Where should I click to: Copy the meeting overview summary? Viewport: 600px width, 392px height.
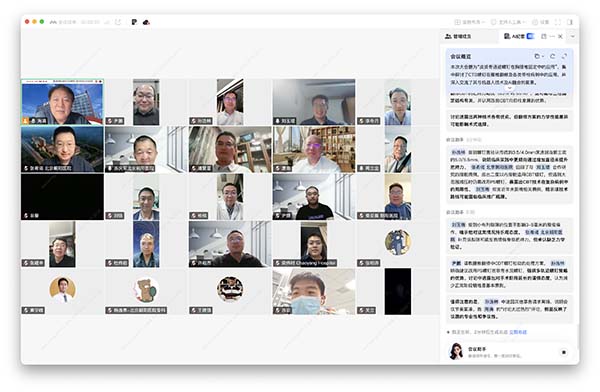coord(538,56)
